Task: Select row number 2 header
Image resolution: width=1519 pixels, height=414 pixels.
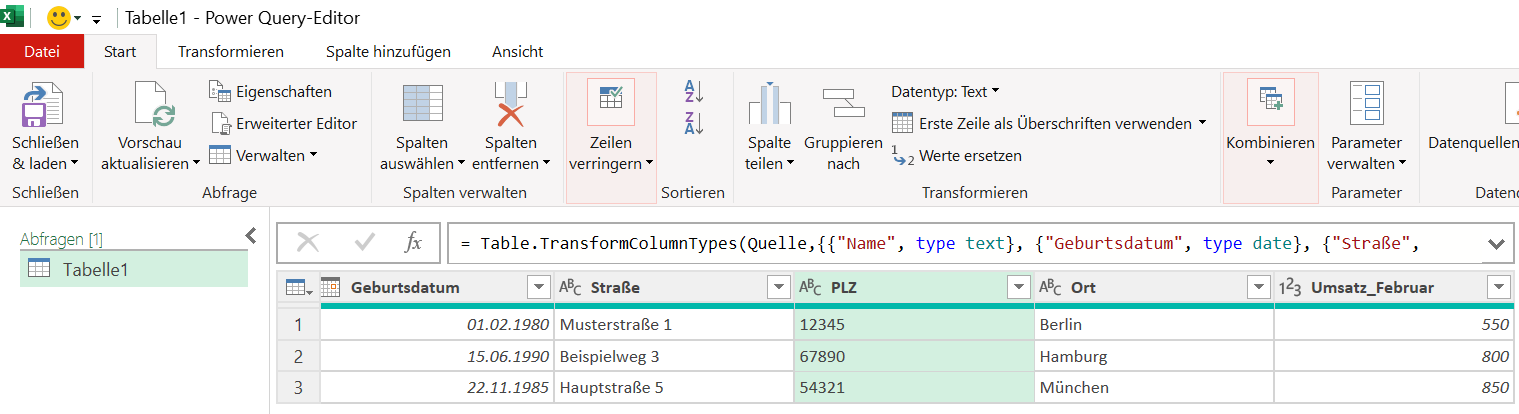Action: pos(298,356)
